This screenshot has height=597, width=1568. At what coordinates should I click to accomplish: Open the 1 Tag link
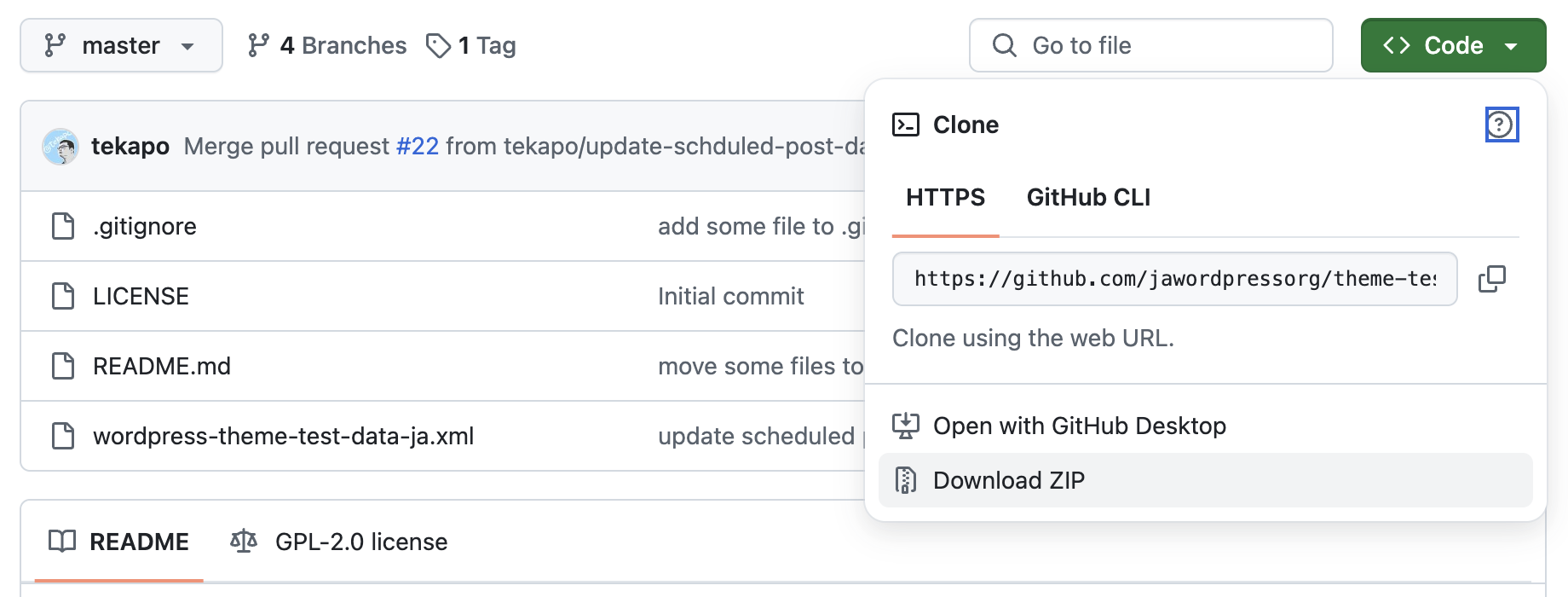tap(471, 46)
